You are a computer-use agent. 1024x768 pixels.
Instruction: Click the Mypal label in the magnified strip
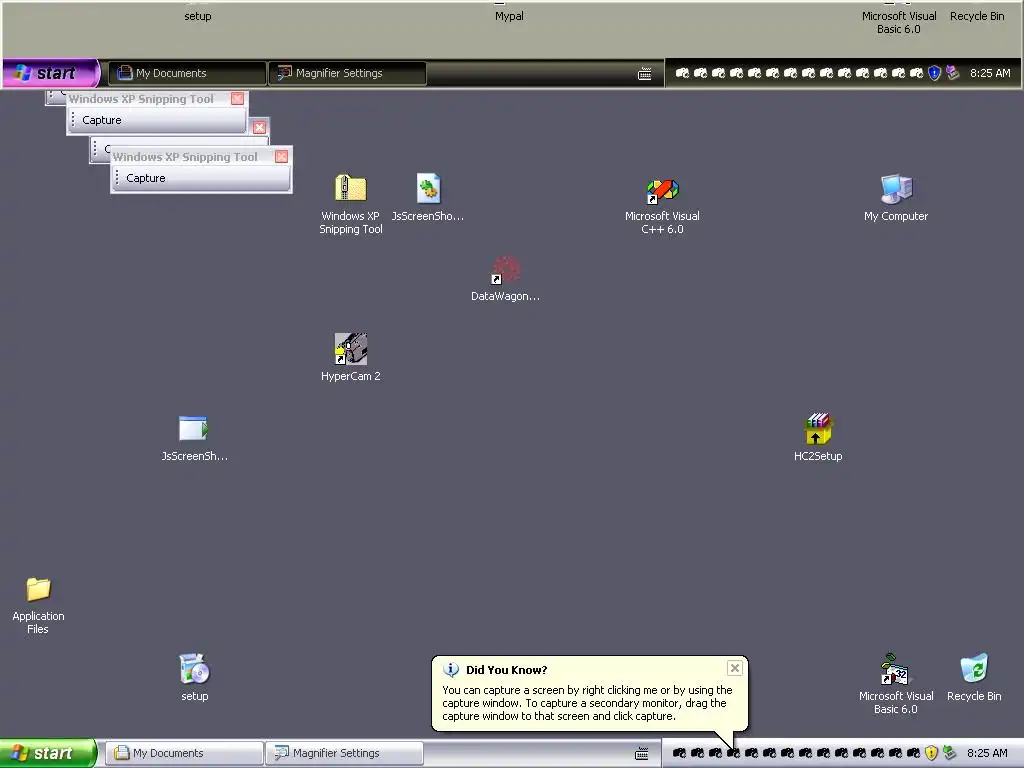tap(509, 16)
